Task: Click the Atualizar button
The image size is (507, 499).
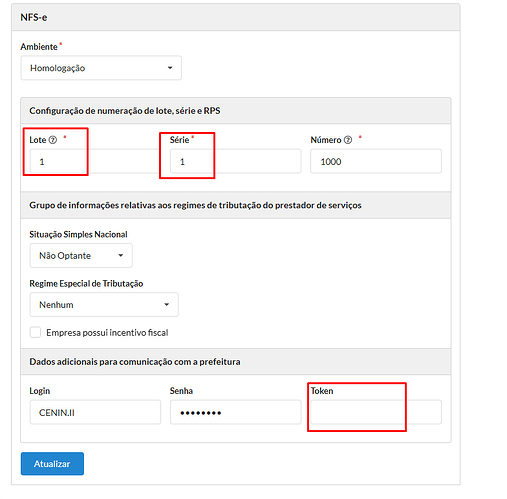Action: pyautogui.click(x=52, y=464)
